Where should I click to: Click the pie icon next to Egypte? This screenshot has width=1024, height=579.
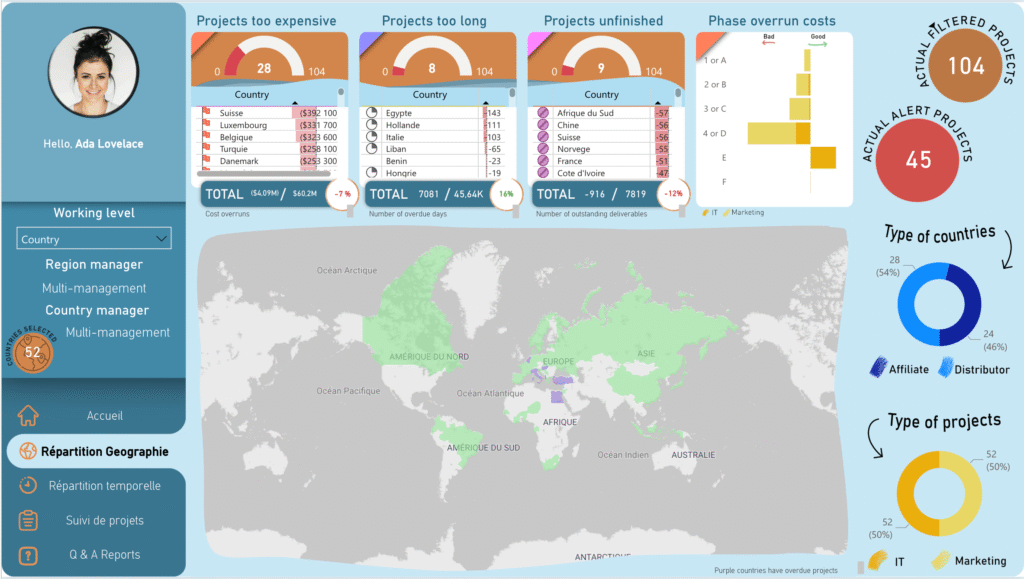coord(372,114)
